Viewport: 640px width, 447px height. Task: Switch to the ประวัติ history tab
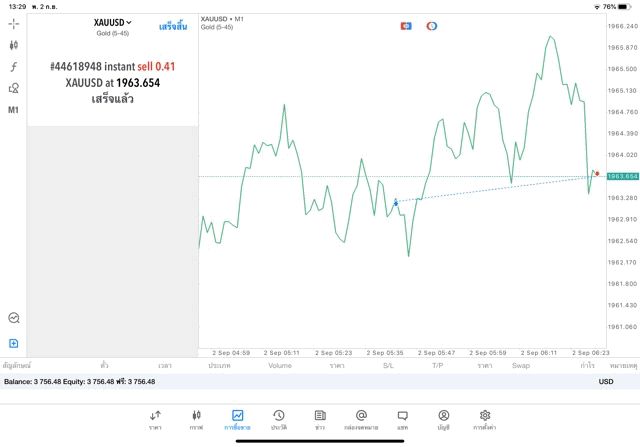[278, 418]
